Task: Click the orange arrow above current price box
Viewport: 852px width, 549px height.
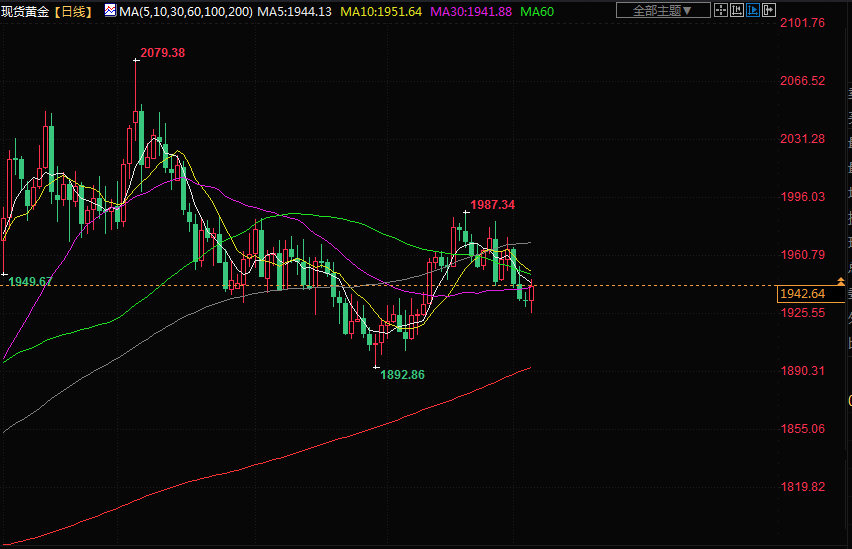Action: coord(841,281)
